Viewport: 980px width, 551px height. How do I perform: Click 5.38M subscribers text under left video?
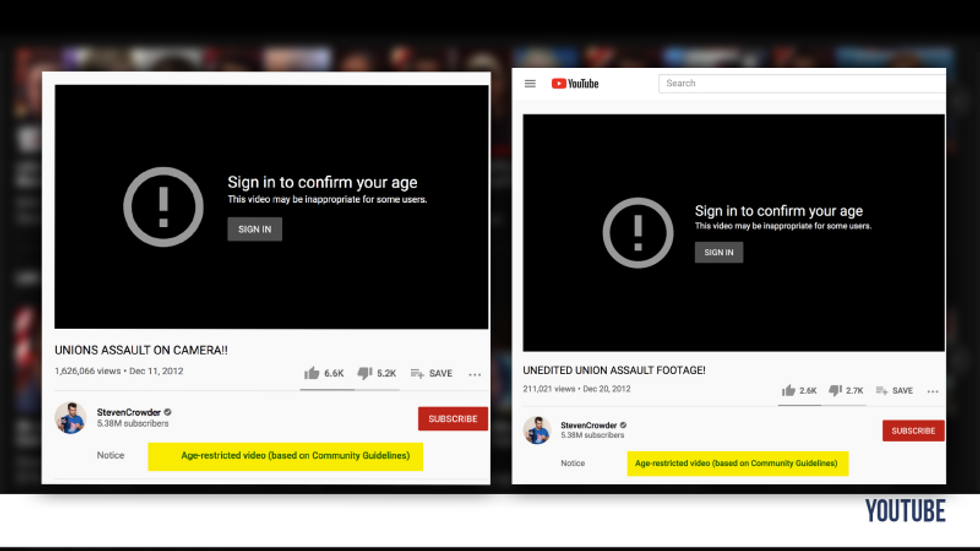[132, 424]
